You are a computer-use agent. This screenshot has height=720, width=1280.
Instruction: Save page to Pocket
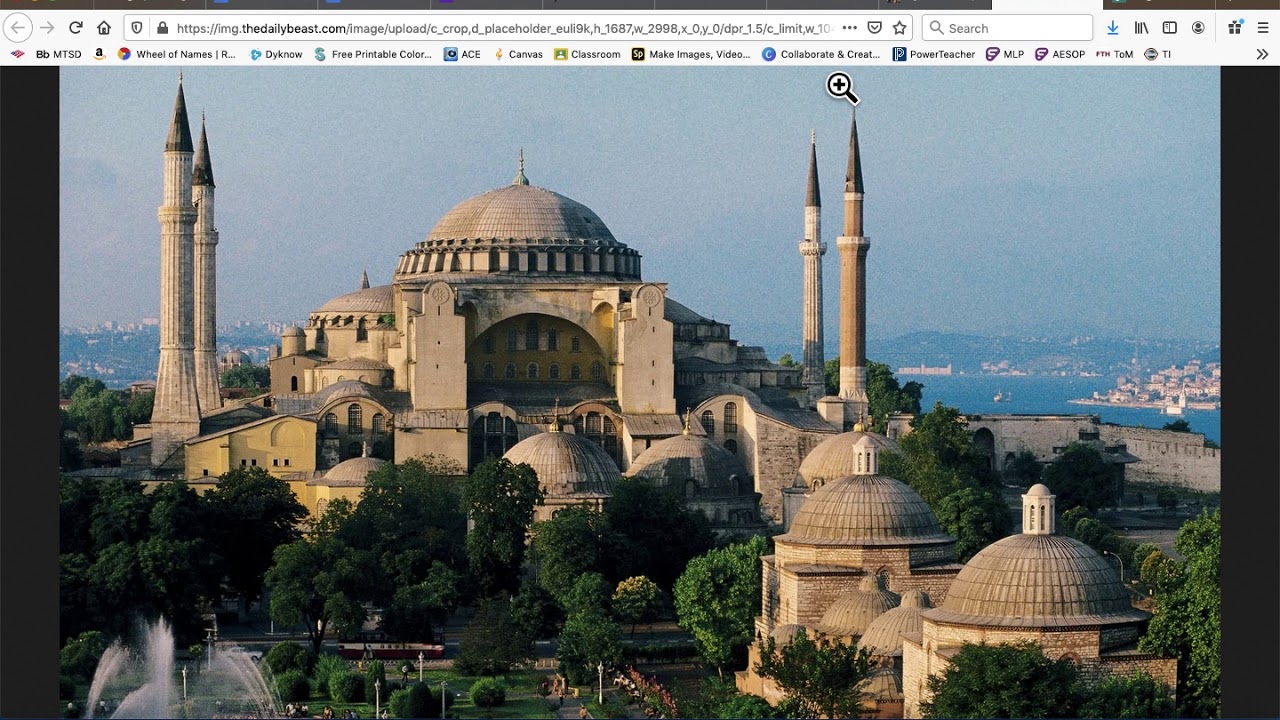(874, 28)
